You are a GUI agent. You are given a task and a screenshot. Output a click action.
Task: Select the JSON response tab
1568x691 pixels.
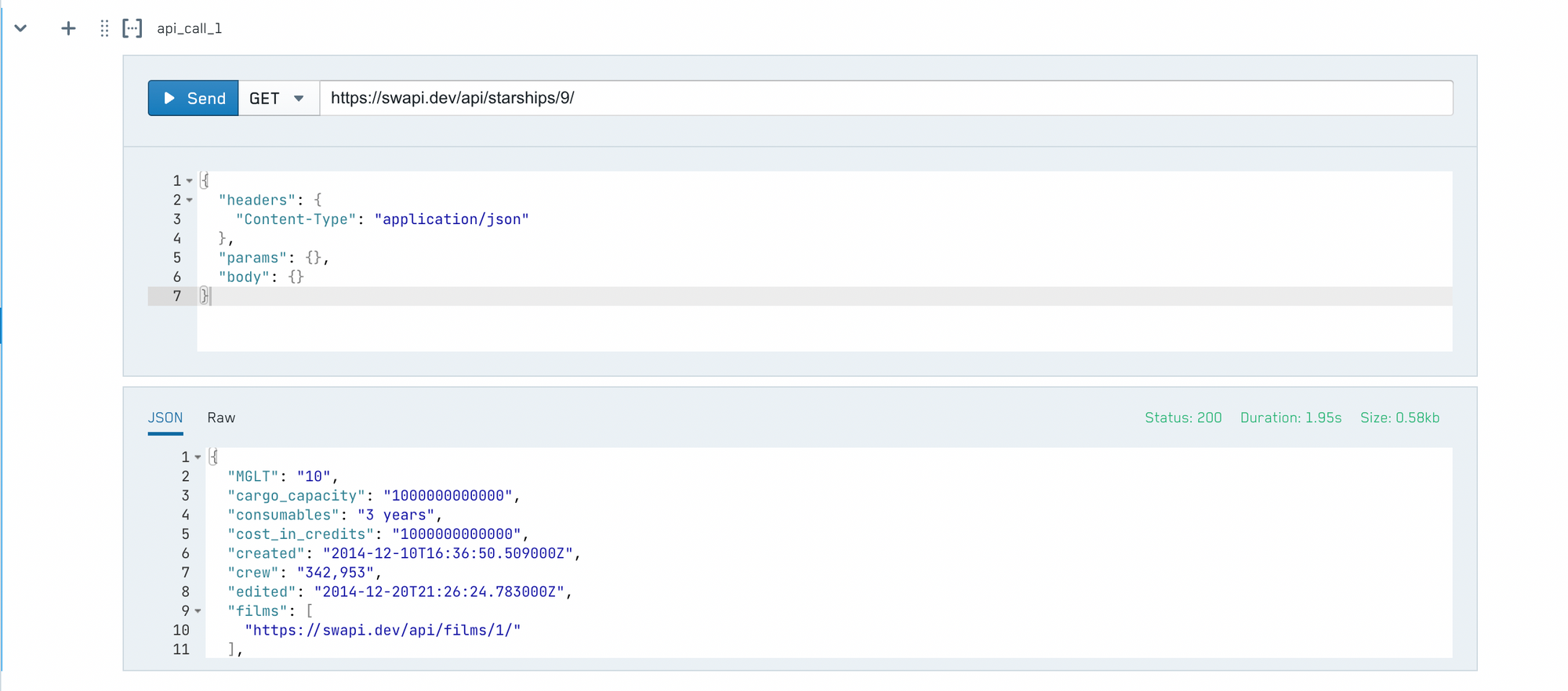pos(165,418)
